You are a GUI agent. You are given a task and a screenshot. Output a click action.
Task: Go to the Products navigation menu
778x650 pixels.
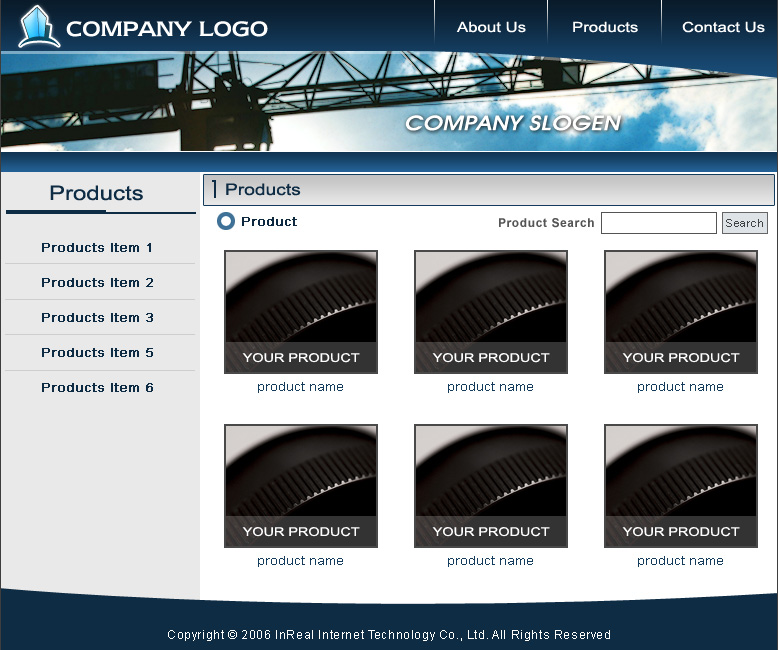coord(604,27)
